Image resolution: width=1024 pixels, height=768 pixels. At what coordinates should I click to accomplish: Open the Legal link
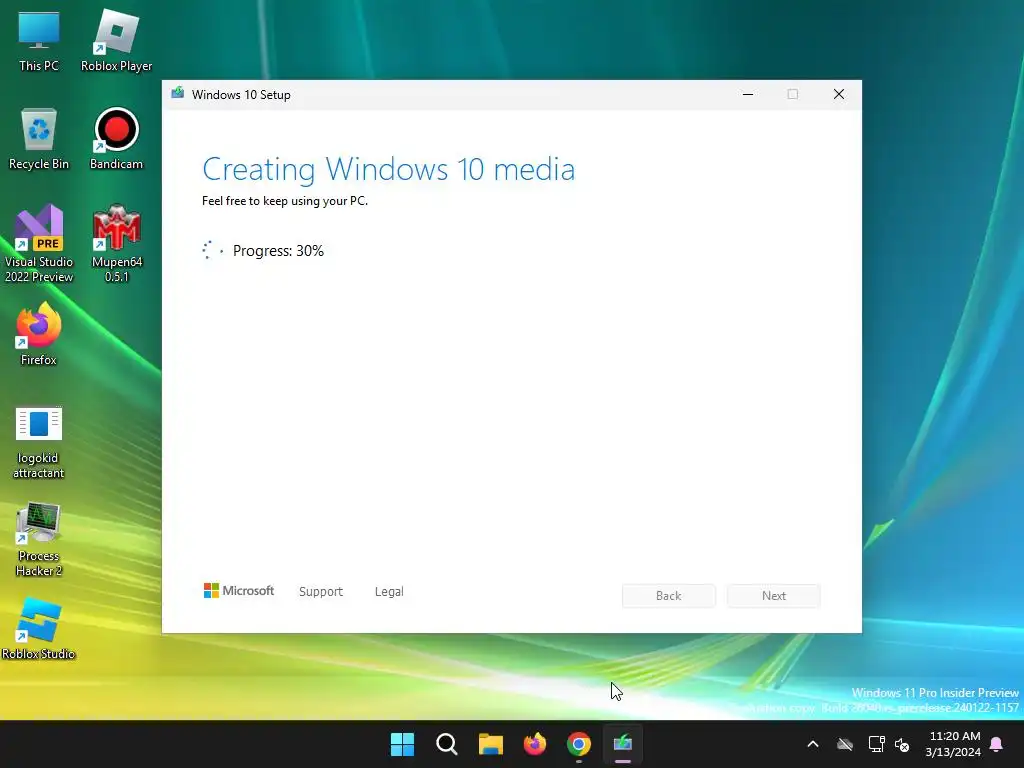click(x=389, y=592)
